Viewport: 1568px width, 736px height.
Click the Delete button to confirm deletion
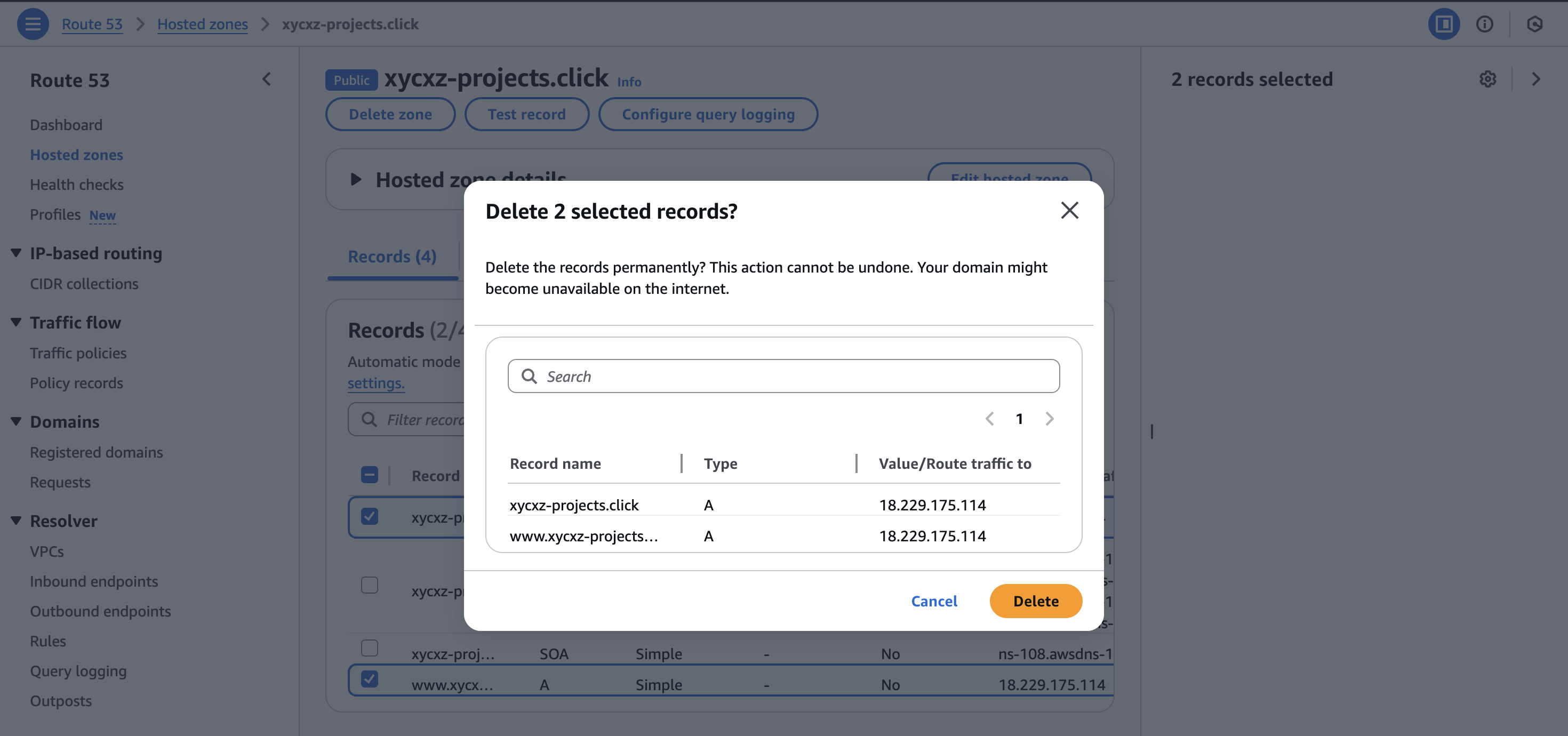1035,601
